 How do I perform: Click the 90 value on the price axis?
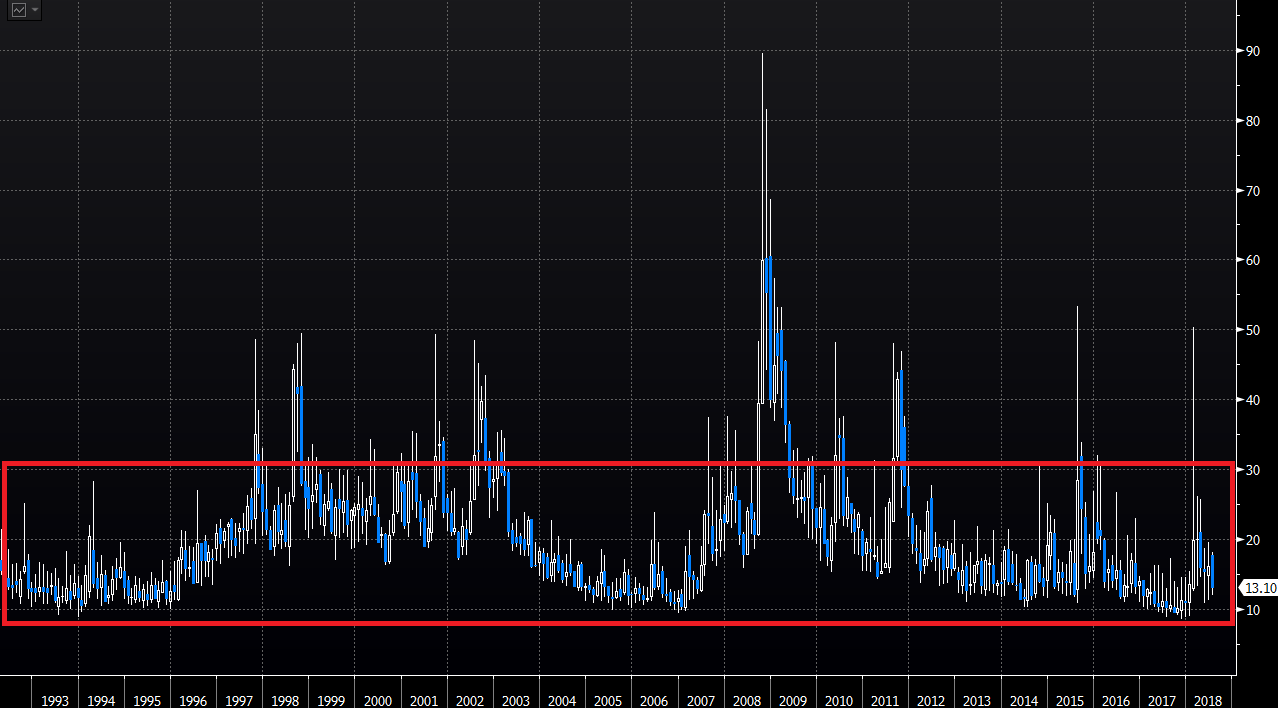tap(1253, 50)
